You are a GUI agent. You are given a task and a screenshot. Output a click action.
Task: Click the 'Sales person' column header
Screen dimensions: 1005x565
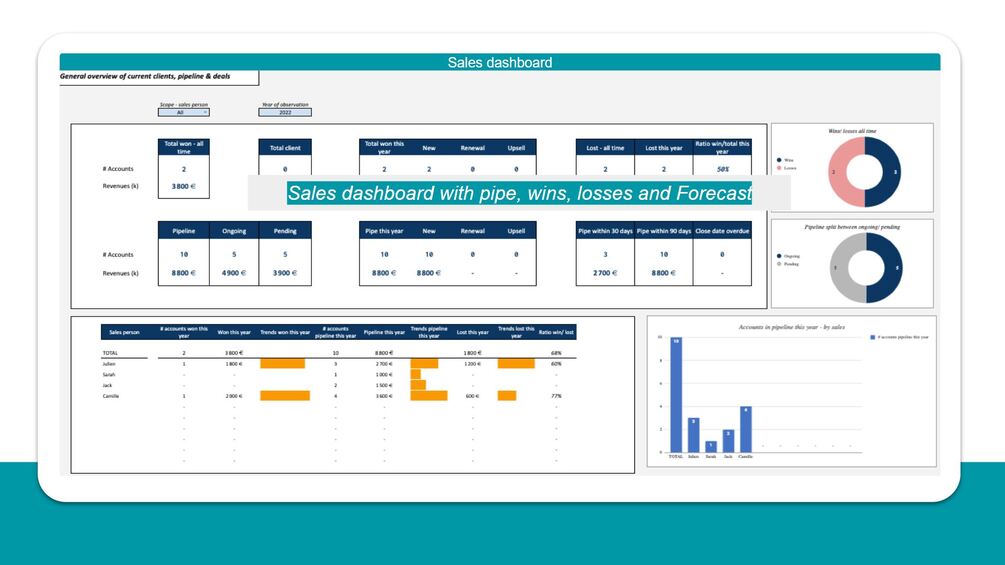click(x=124, y=332)
